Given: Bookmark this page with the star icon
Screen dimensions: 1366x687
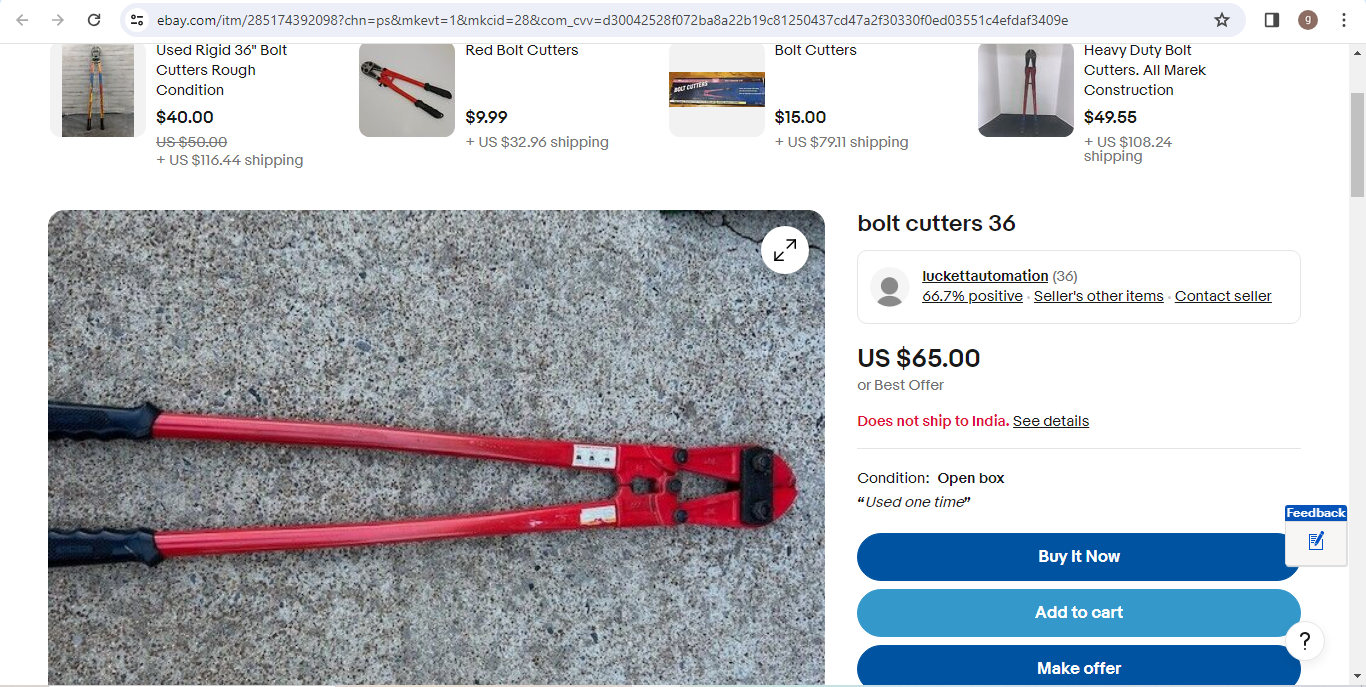Looking at the screenshot, I should click(1222, 20).
